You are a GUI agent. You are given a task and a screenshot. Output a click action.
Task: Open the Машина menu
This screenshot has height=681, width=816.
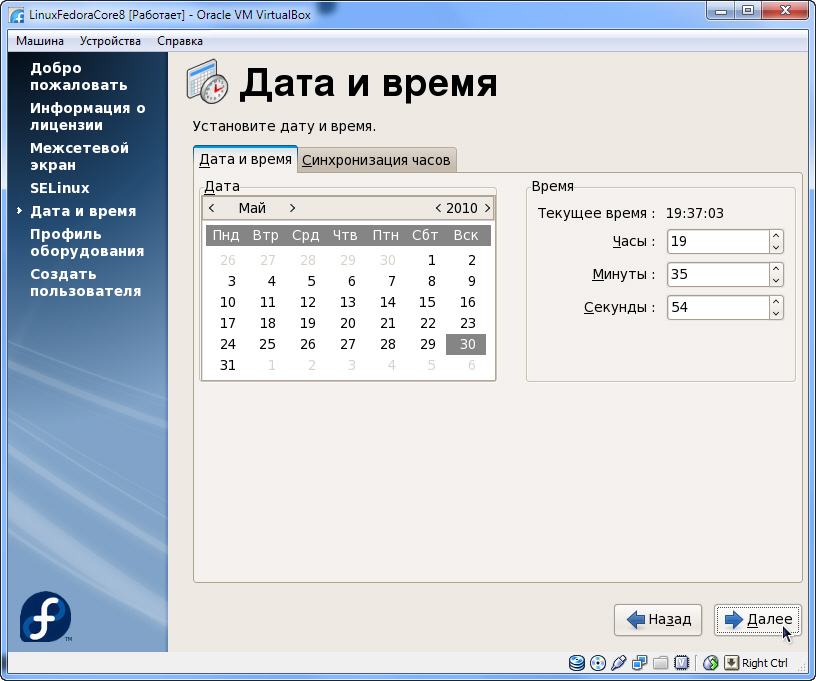click(40, 41)
